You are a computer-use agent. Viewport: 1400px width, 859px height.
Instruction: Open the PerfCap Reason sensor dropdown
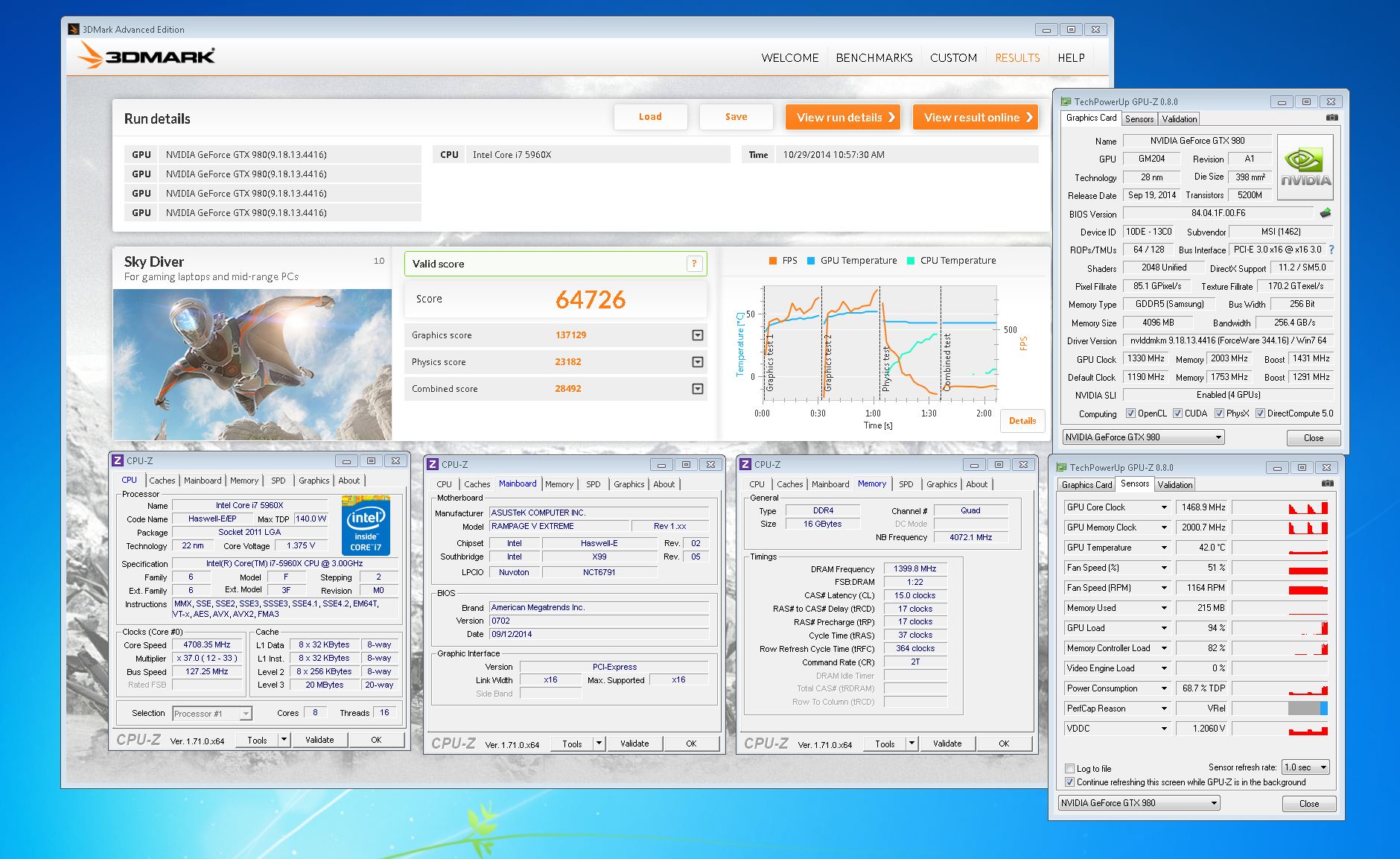coord(1164,709)
